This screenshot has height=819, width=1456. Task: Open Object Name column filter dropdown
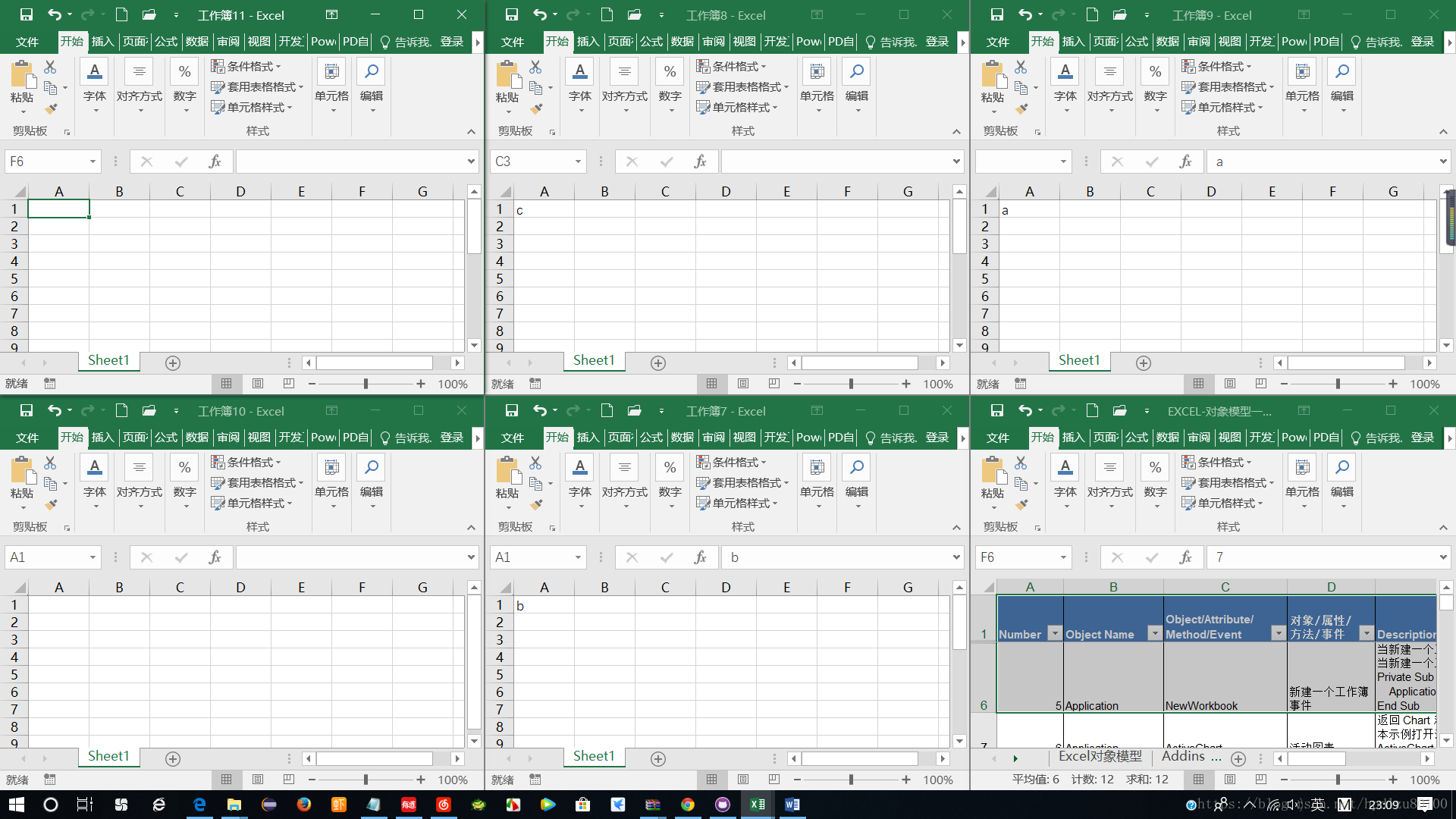(x=1154, y=633)
